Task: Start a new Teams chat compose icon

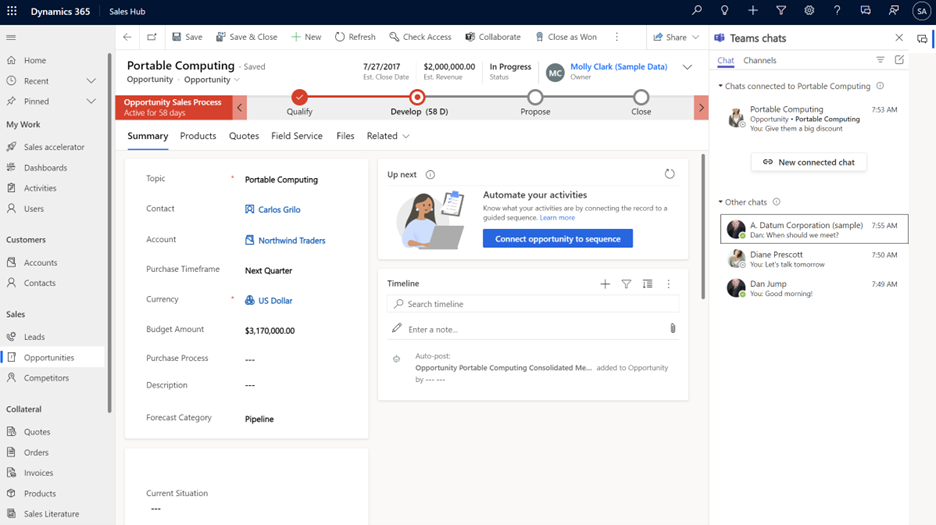Action: (x=899, y=60)
